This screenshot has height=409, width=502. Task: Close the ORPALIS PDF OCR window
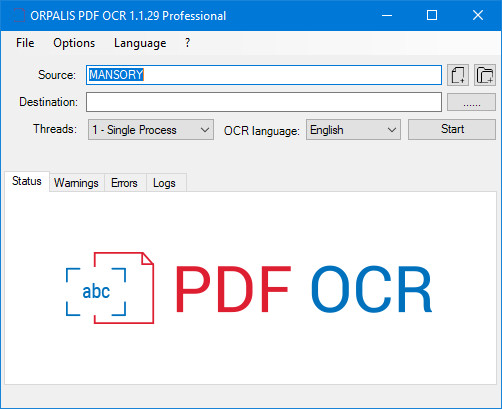point(478,15)
